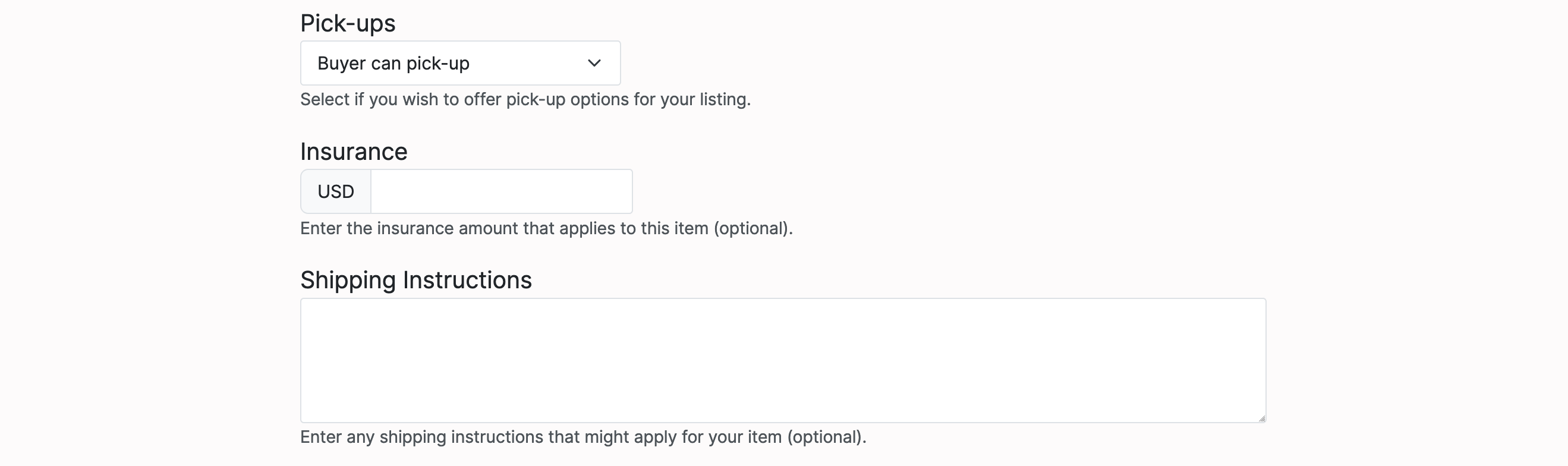Click the "Shipping Instructions" heading label
Screen dimensions: 1568x466
[x=415, y=280]
